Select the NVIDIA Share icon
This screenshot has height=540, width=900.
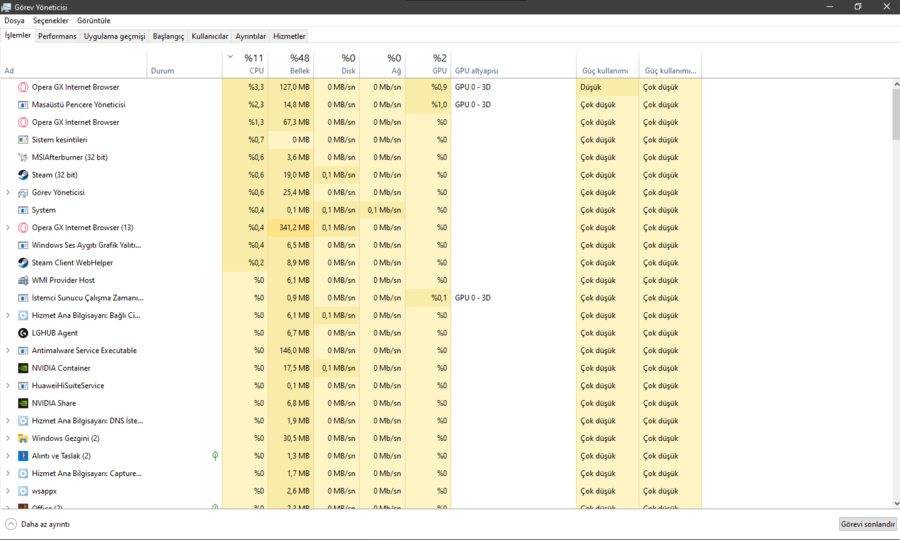tap(23, 403)
